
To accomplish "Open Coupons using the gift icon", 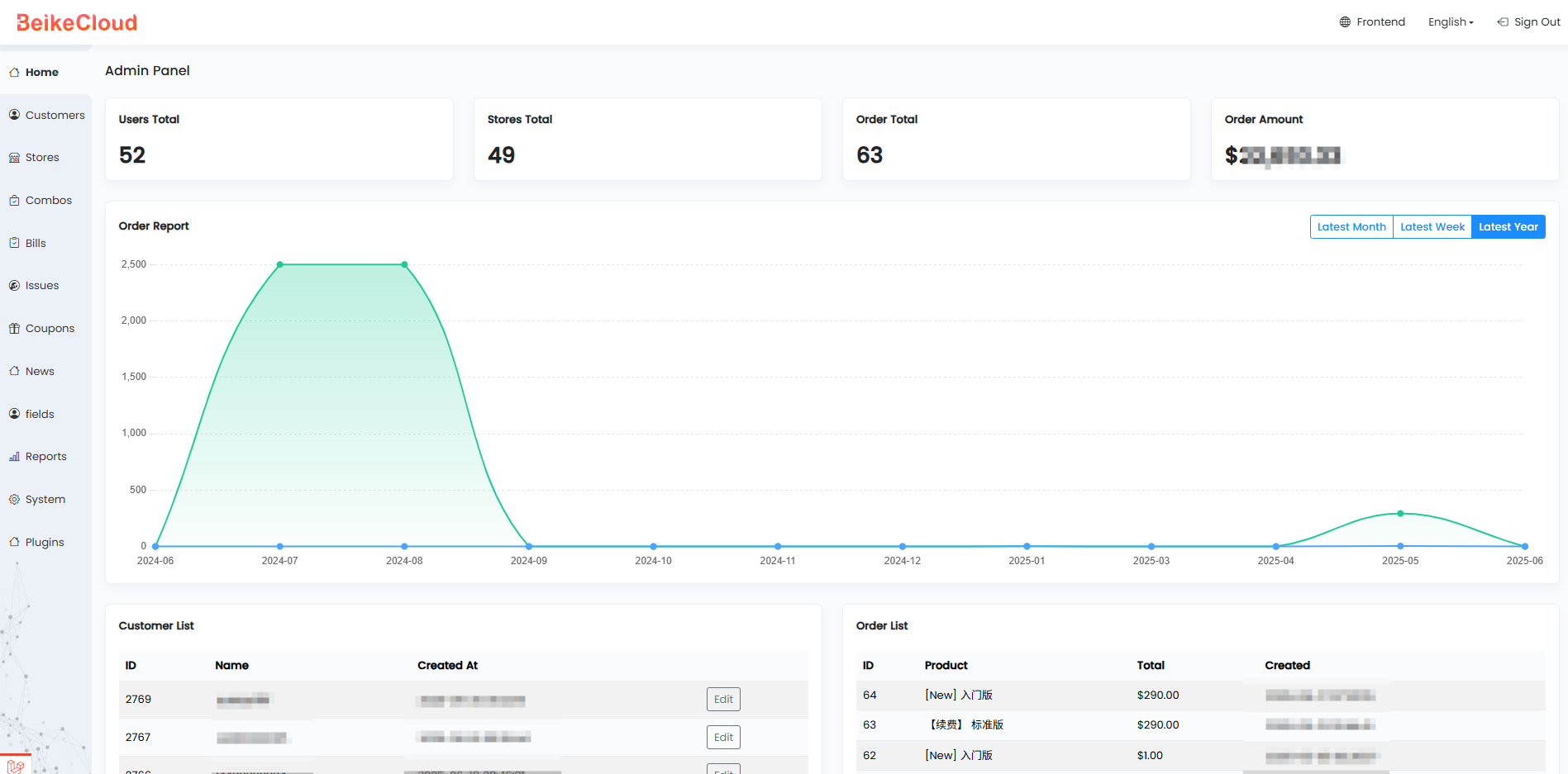I will tap(14, 328).
